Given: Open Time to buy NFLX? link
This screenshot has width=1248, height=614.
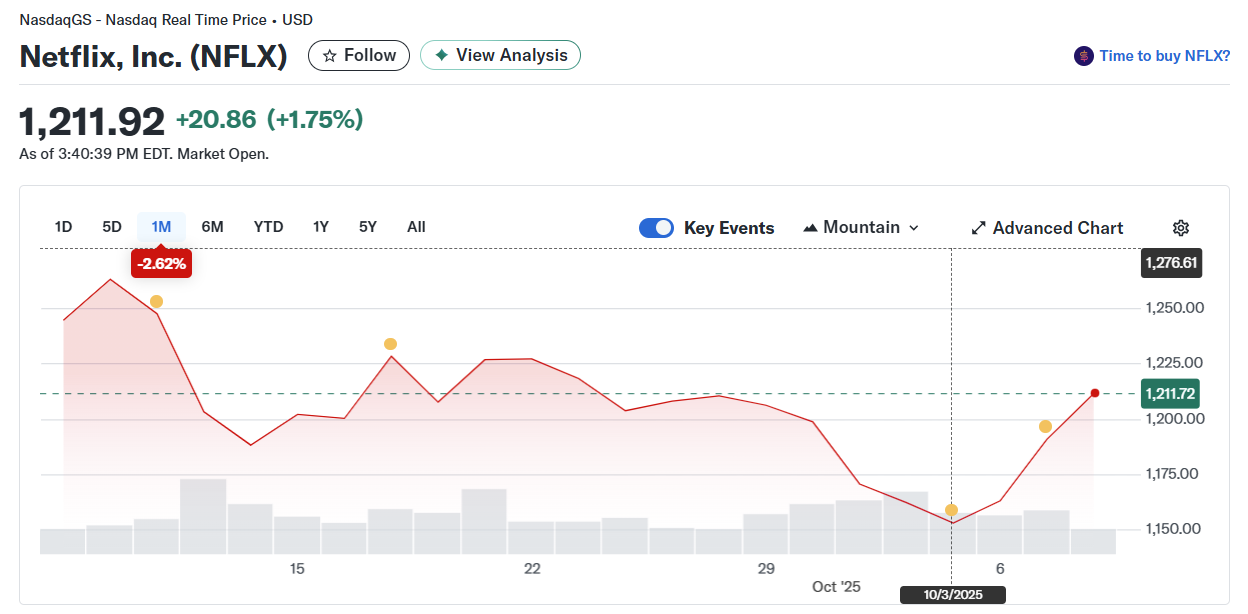Looking at the screenshot, I should pyautogui.click(x=1165, y=56).
